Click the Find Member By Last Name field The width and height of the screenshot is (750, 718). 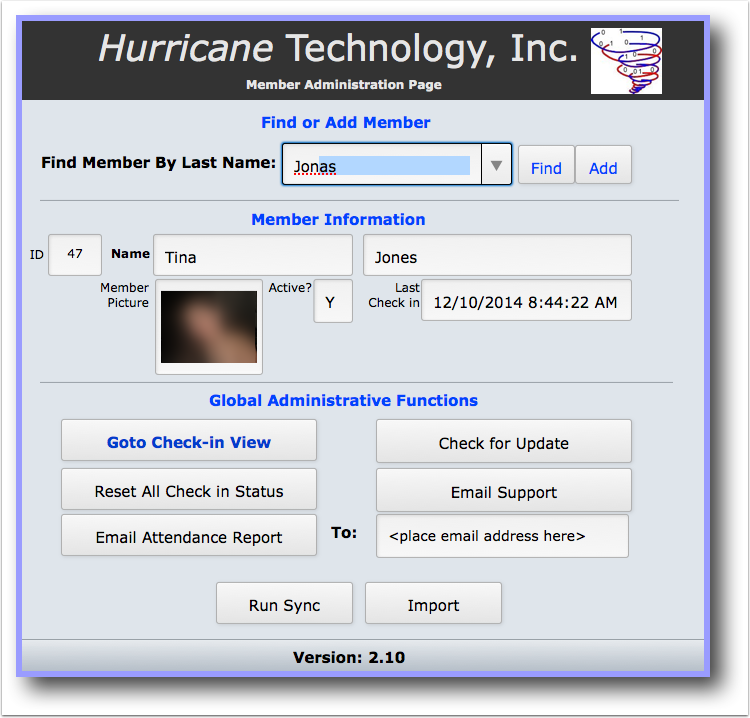pos(382,165)
